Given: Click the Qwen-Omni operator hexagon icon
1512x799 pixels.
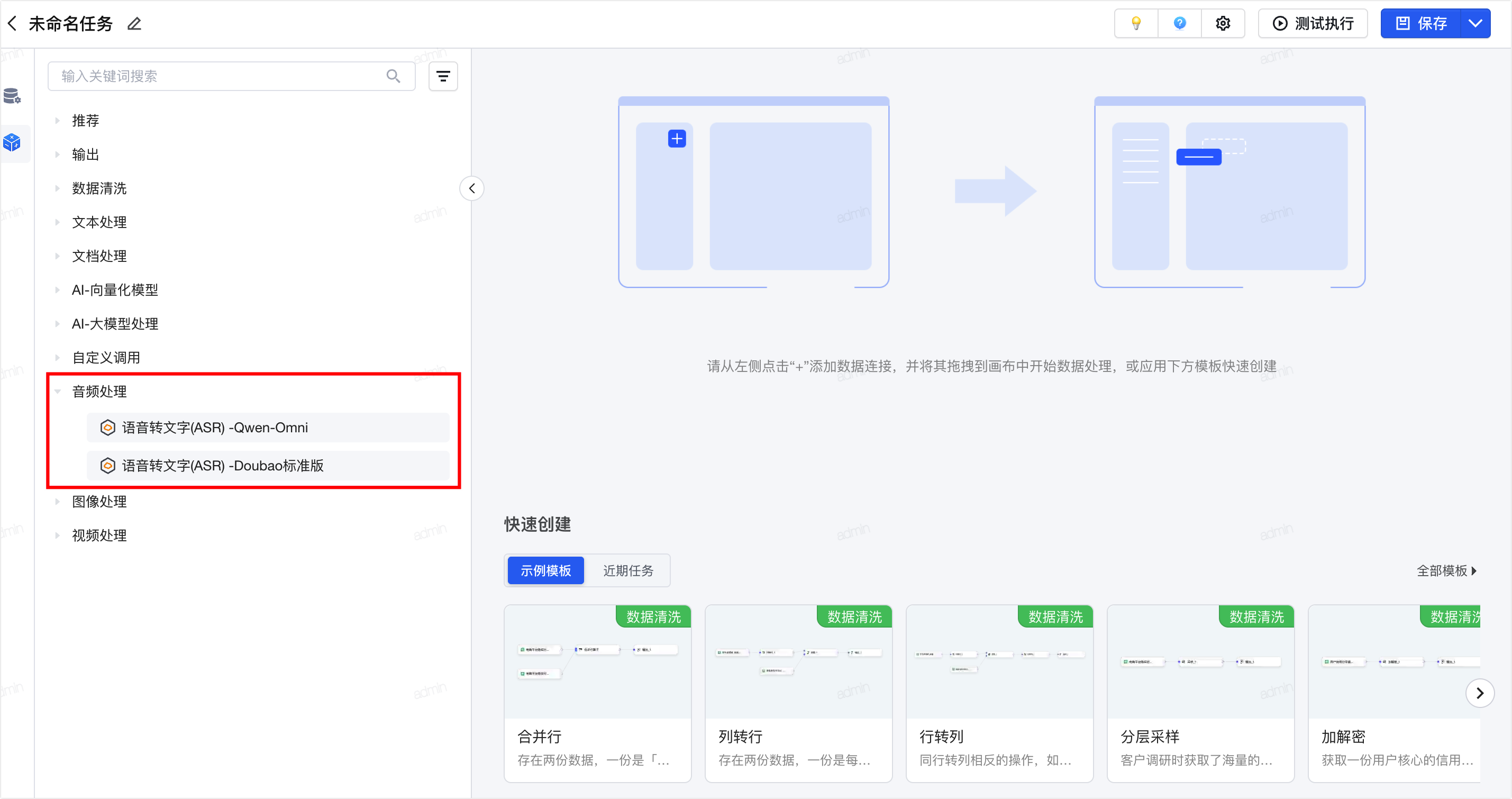Looking at the screenshot, I should coord(107,428).
